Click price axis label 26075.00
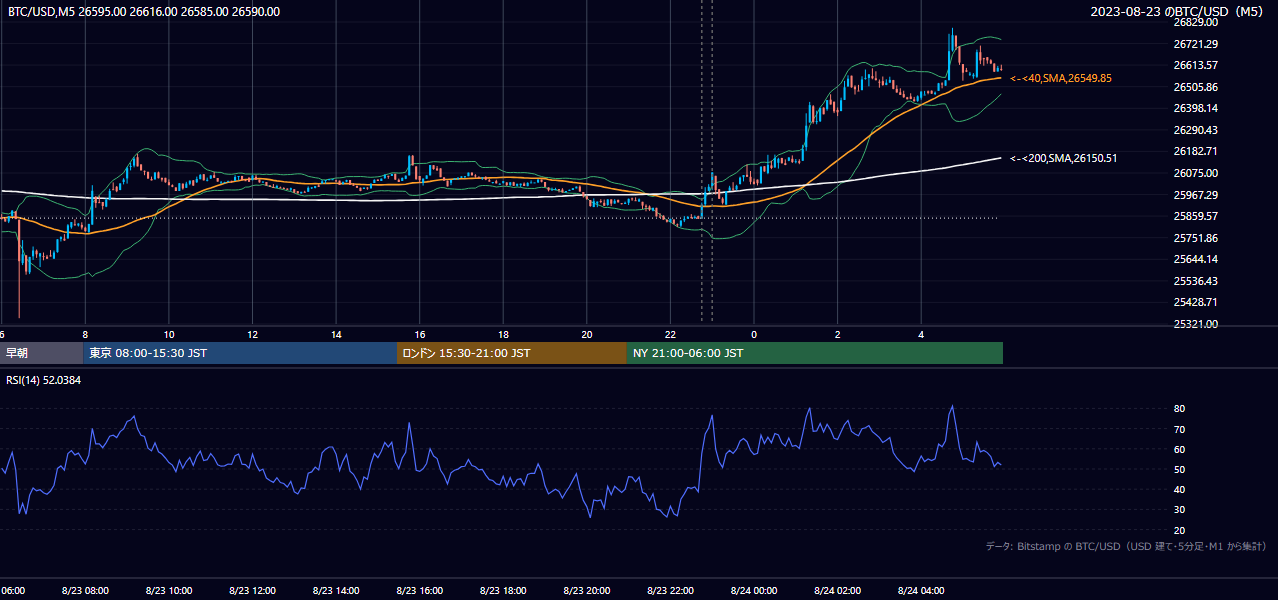1278x600 pixels. click(x=1195, y=173)
